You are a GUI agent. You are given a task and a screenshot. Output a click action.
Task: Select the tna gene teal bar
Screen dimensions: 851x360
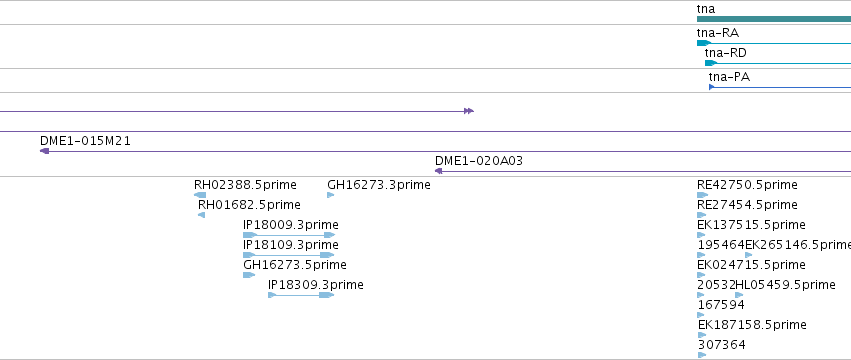(x=774, y=19)
